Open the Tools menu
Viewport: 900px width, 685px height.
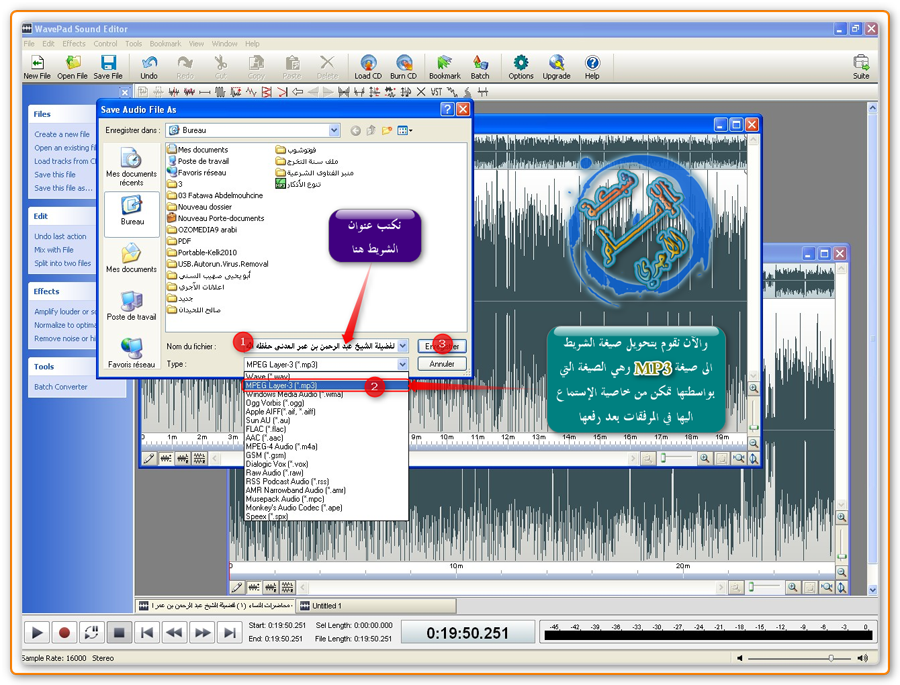[x=134, y=44]
